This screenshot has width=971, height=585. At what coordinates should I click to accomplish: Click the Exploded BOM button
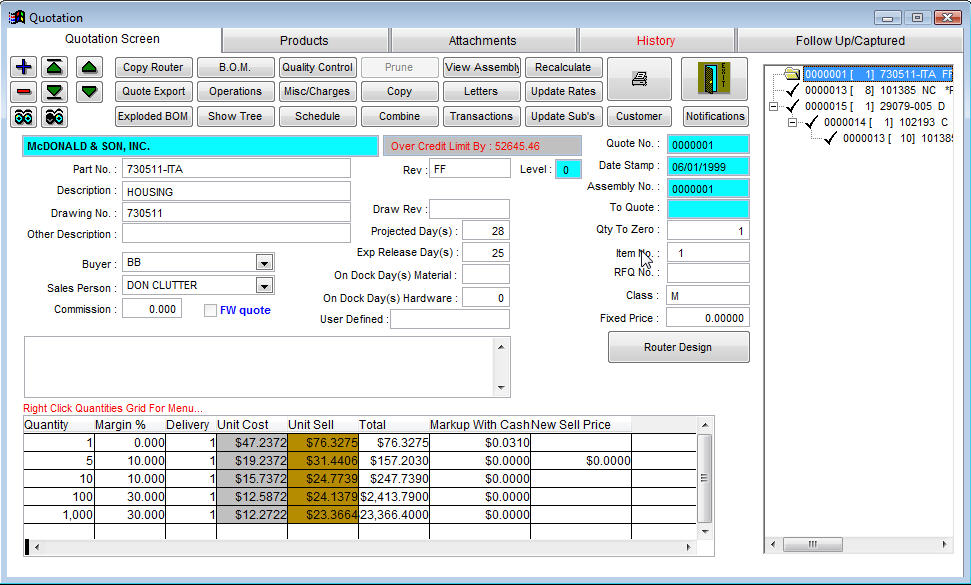[x=153, y=116]
